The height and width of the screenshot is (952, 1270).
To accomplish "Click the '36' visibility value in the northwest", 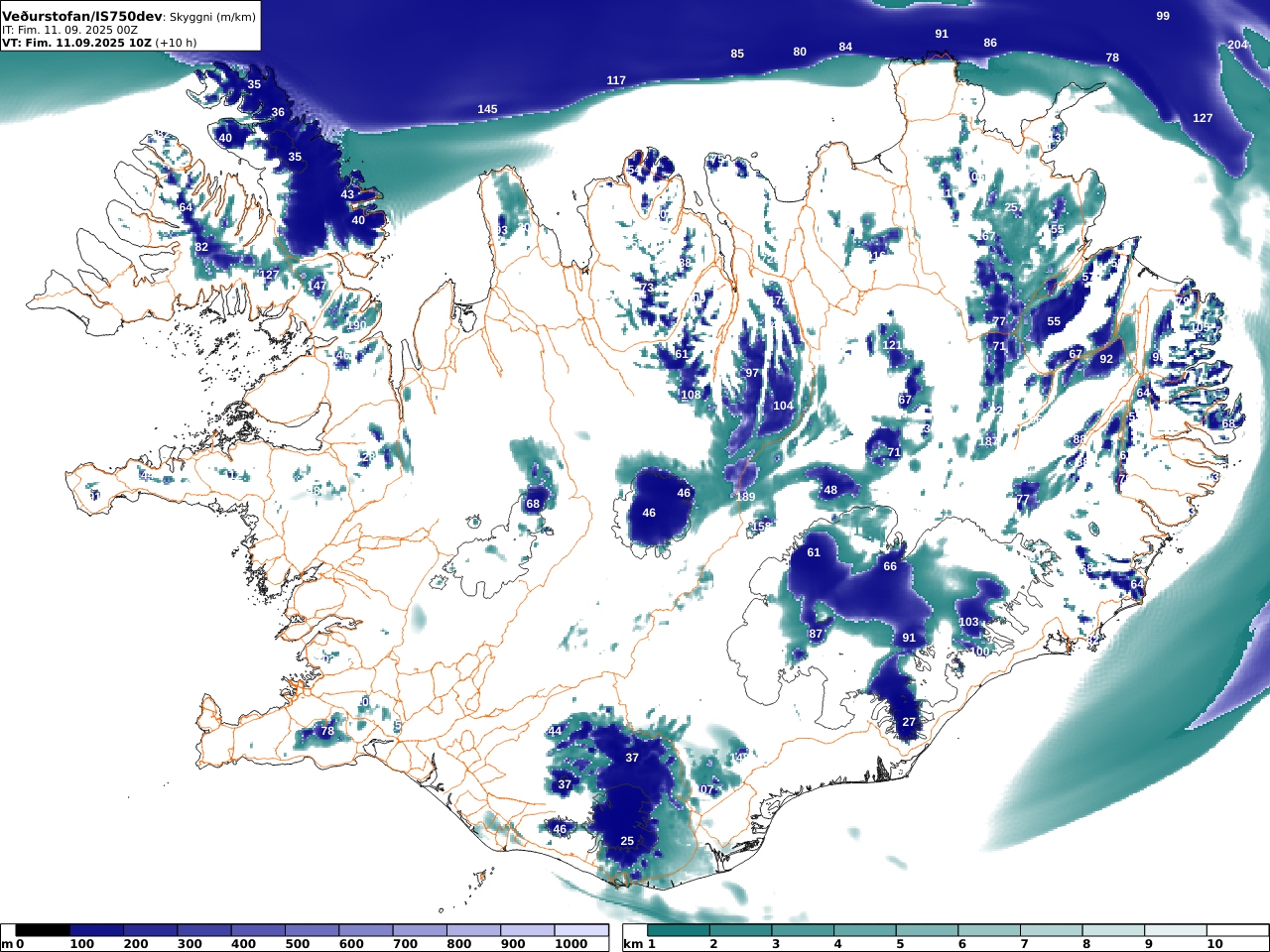I will (278, 112).
